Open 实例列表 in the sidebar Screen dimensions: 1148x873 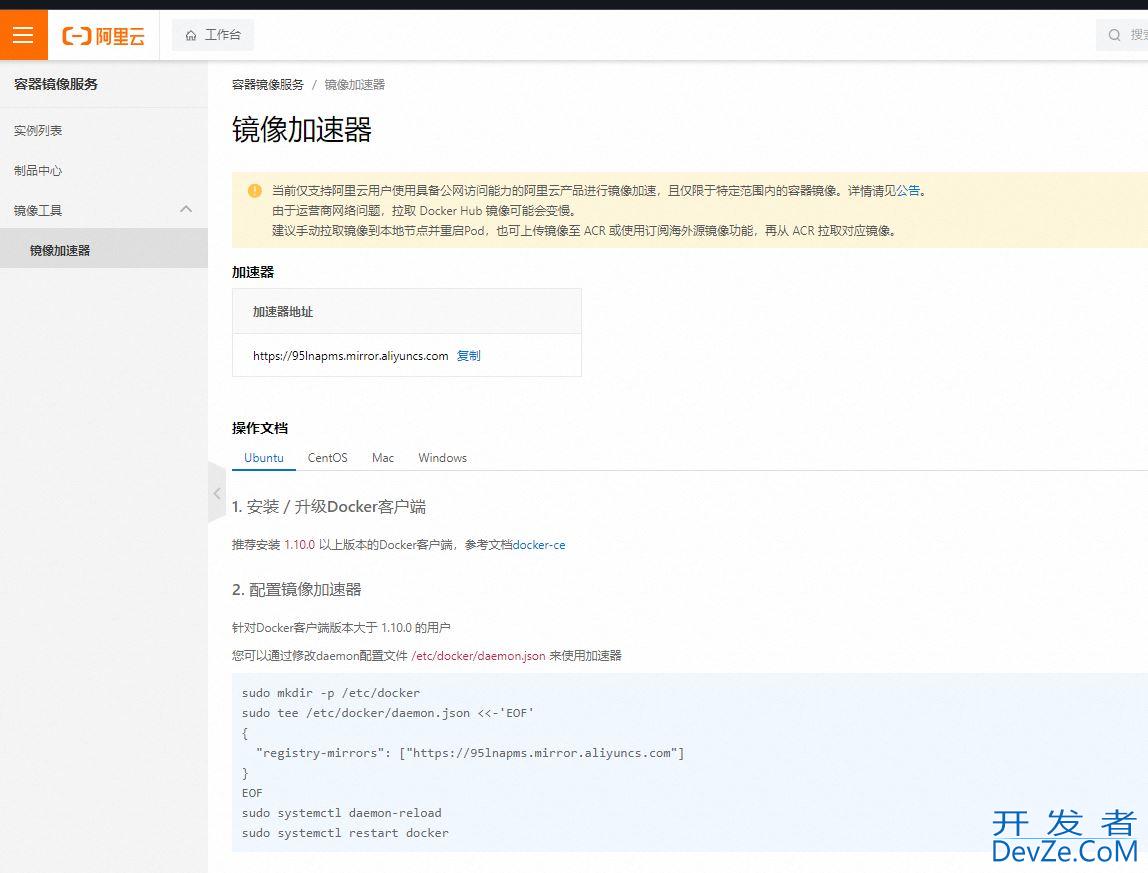[x=38, y=130]
